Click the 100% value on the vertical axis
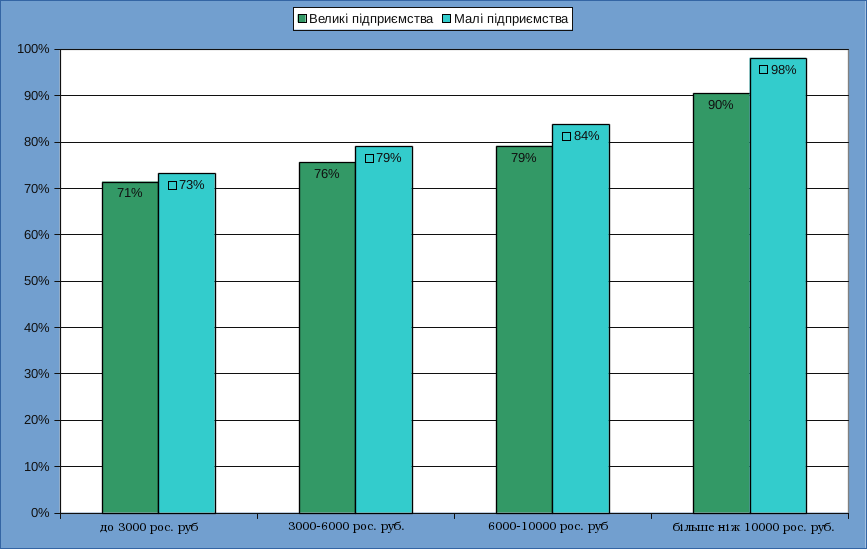The width and height of the screenshot is (867, 549). coord(34,49)
